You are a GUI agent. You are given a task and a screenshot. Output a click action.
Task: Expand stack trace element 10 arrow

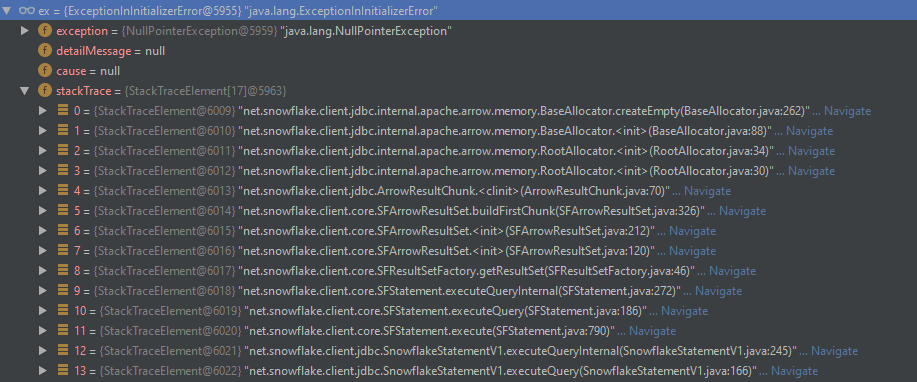point(42,310)
